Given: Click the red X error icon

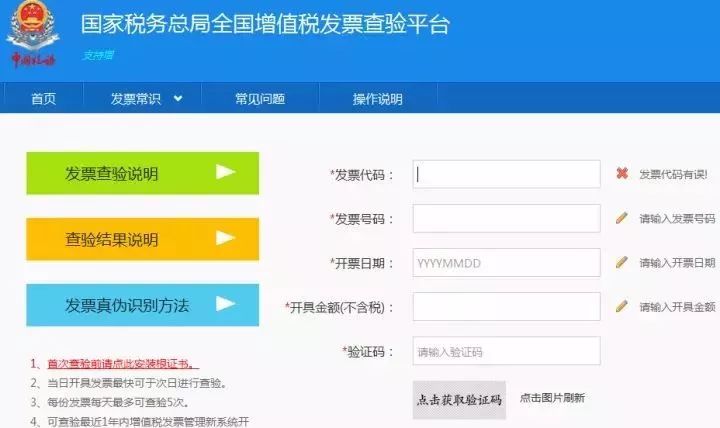Looking at the screenshot, I should (x=621, y=174).
